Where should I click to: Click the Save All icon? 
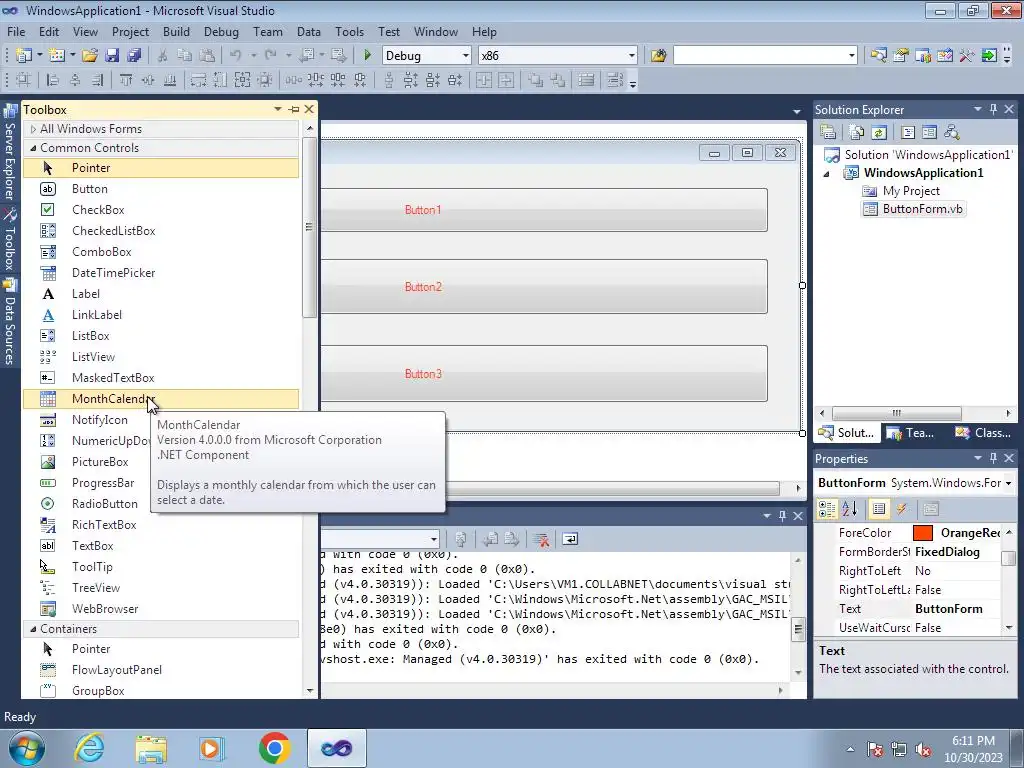[134, 56]
